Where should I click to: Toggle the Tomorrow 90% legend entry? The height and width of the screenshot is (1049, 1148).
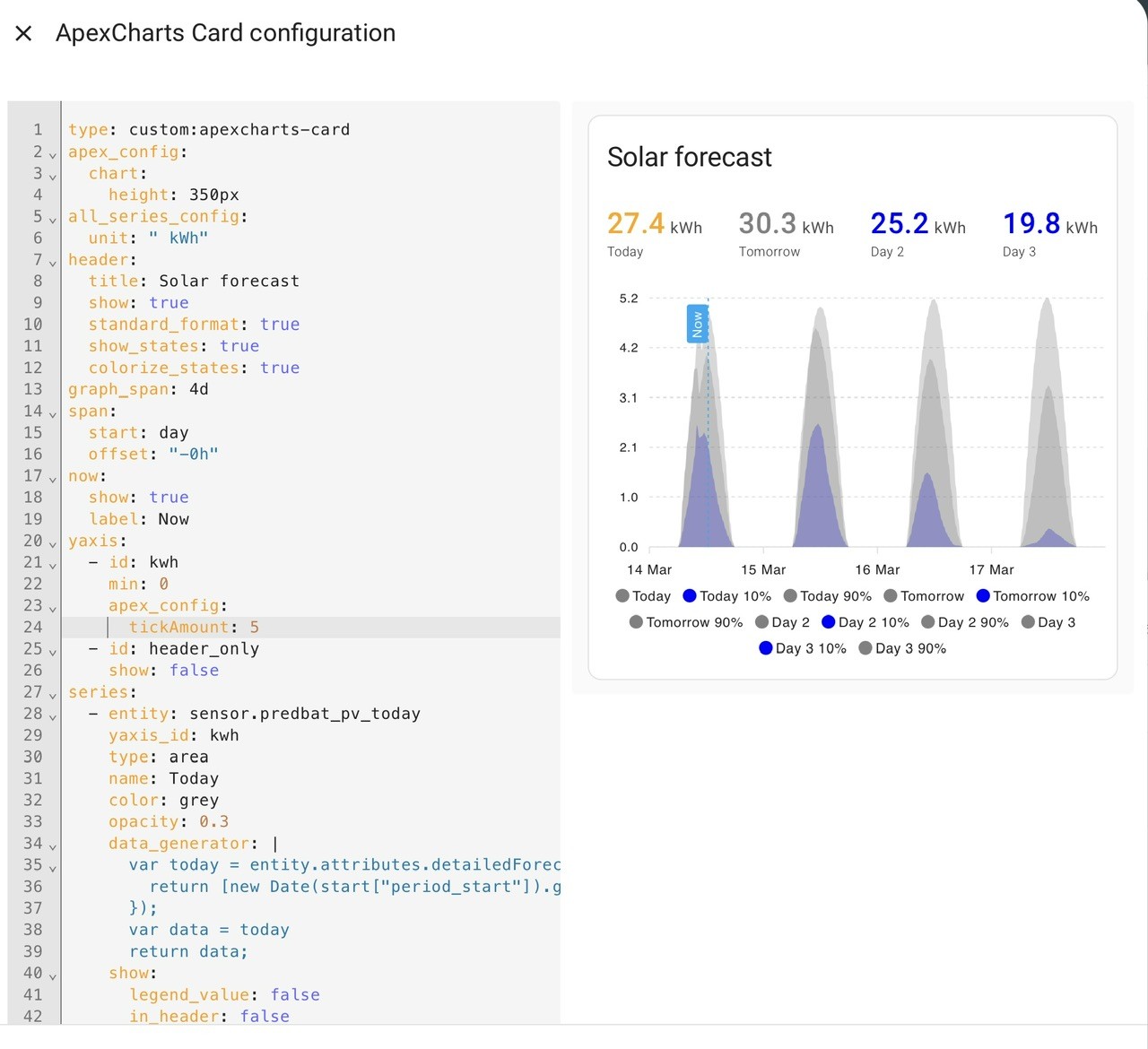point(685,622)
